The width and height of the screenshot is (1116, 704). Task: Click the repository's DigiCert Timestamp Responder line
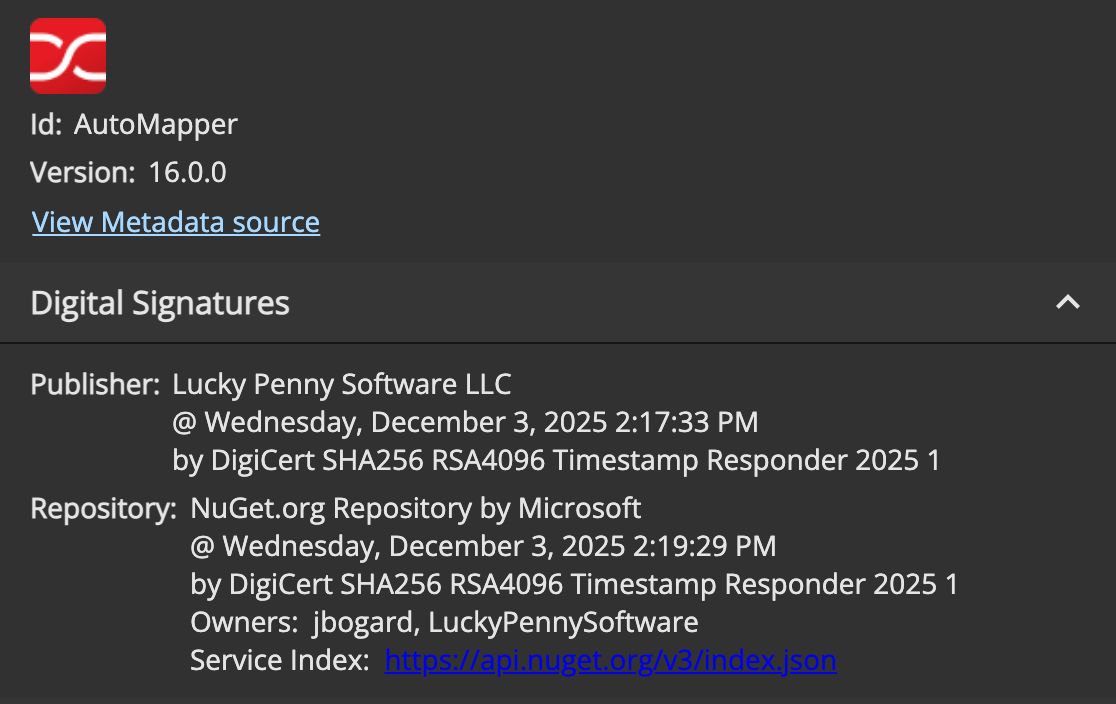tap(574, 584)
